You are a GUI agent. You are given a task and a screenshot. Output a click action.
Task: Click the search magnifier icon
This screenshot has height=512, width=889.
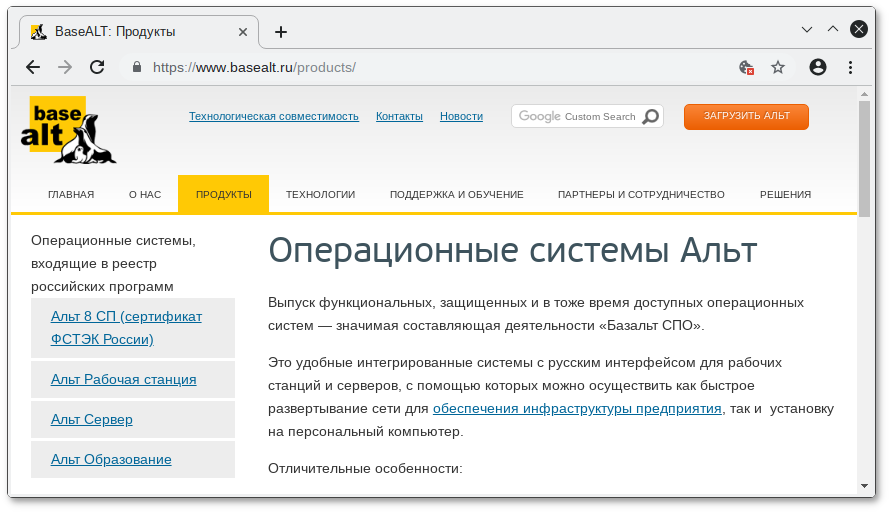[x=651, y=116]
